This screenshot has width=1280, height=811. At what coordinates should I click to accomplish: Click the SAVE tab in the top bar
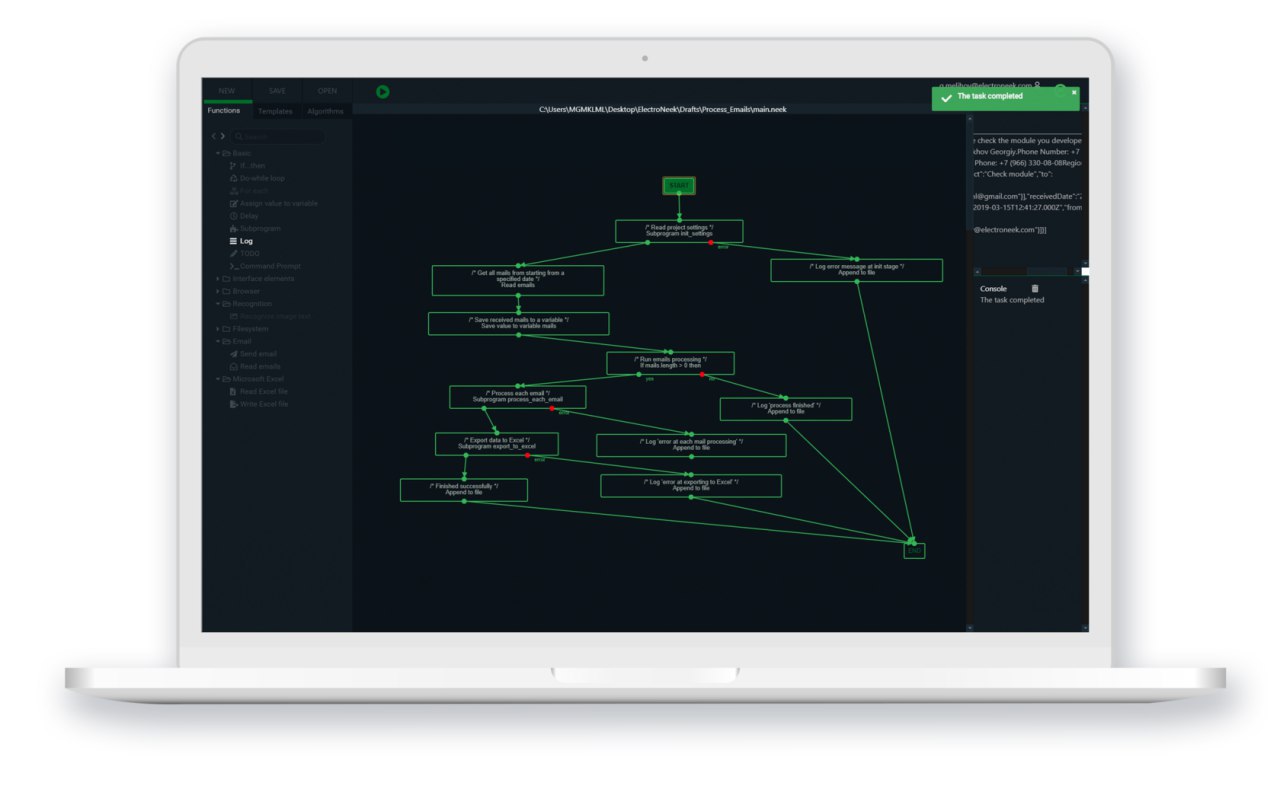[277, 91]
